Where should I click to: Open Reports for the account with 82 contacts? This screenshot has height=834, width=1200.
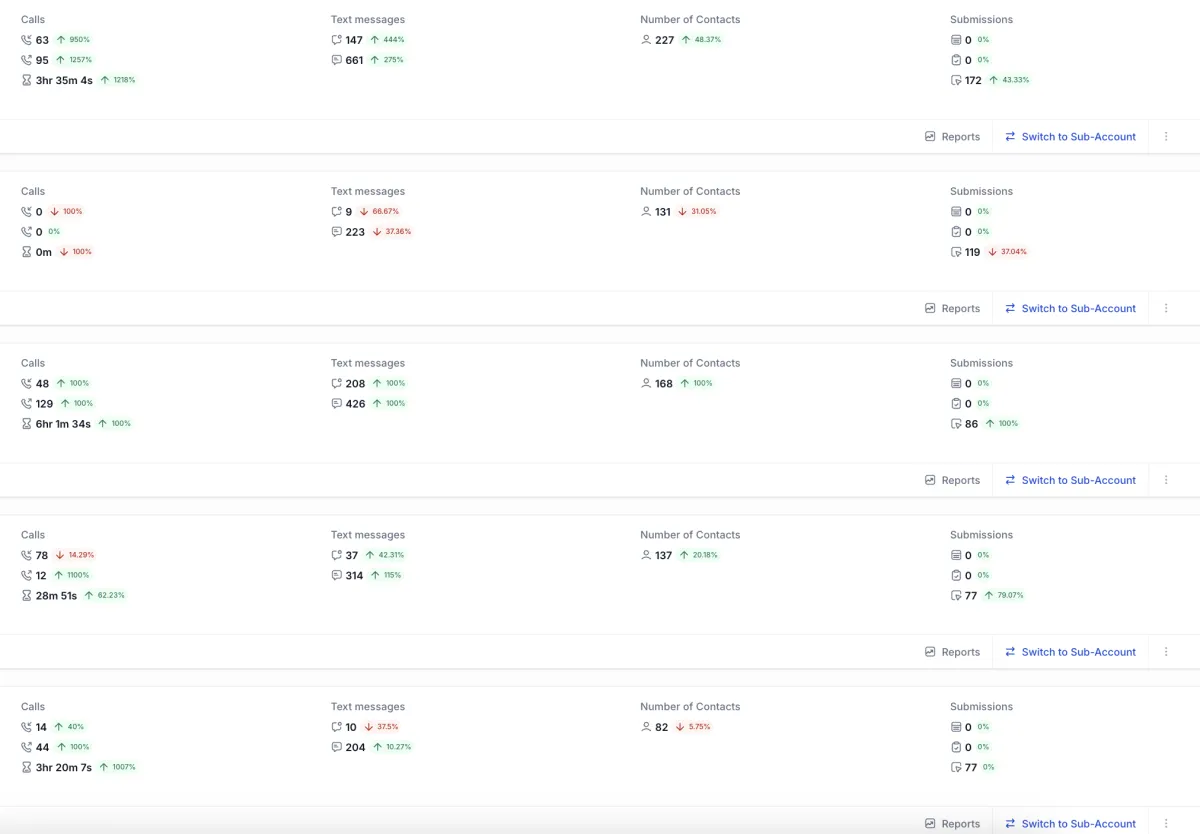coord(952,823)
